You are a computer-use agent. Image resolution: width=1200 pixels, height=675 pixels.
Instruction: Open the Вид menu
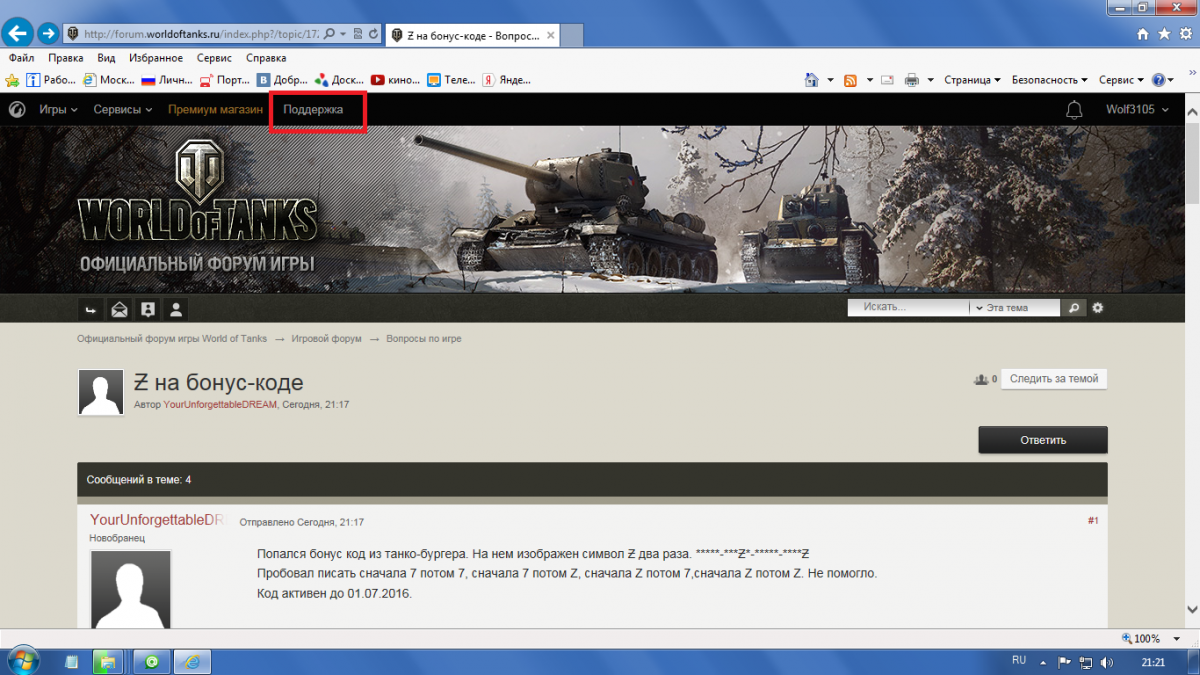click(x=107, y=58)
